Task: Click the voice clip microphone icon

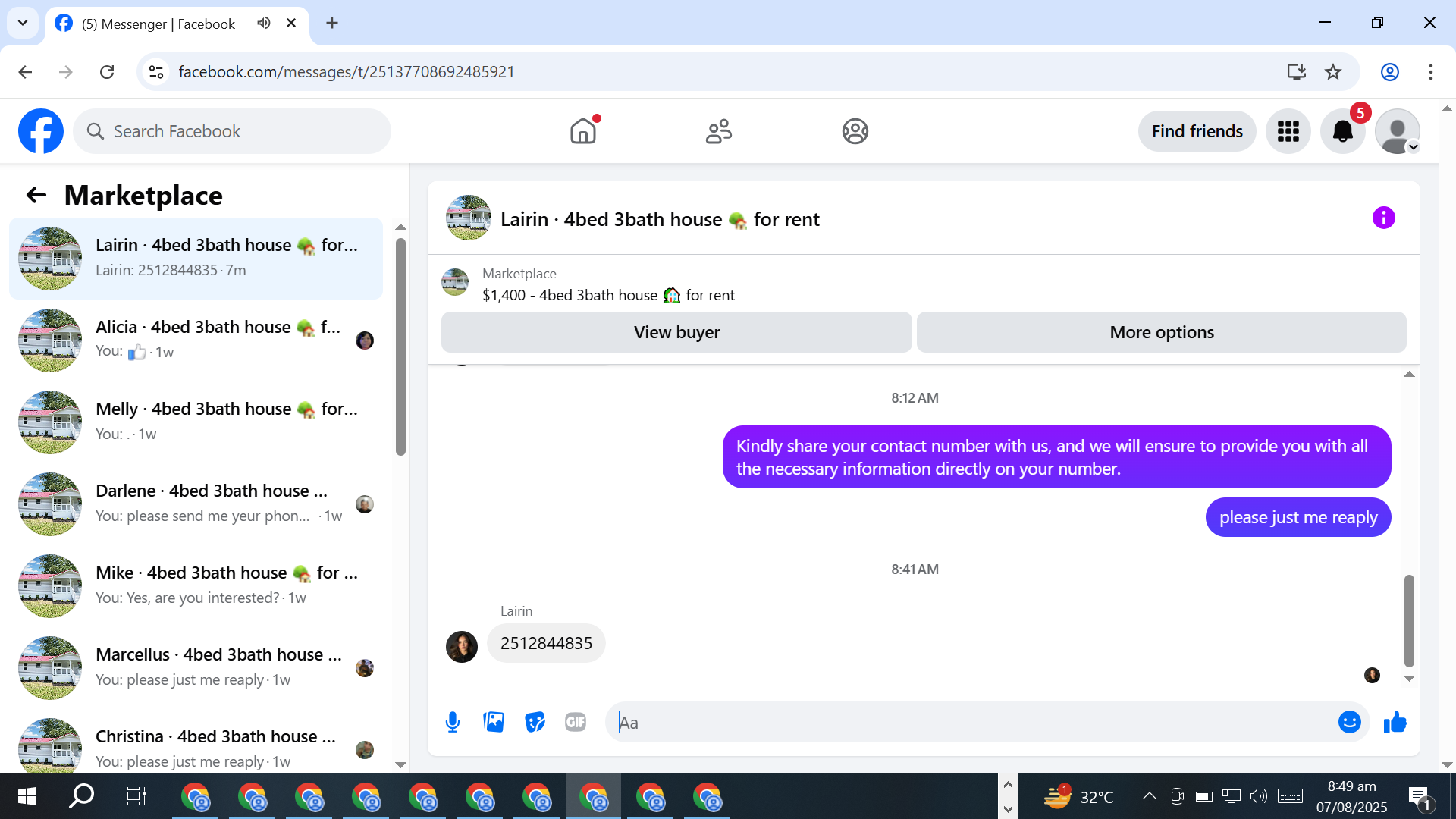Action: pyautogui.click(x=453, y=722)
